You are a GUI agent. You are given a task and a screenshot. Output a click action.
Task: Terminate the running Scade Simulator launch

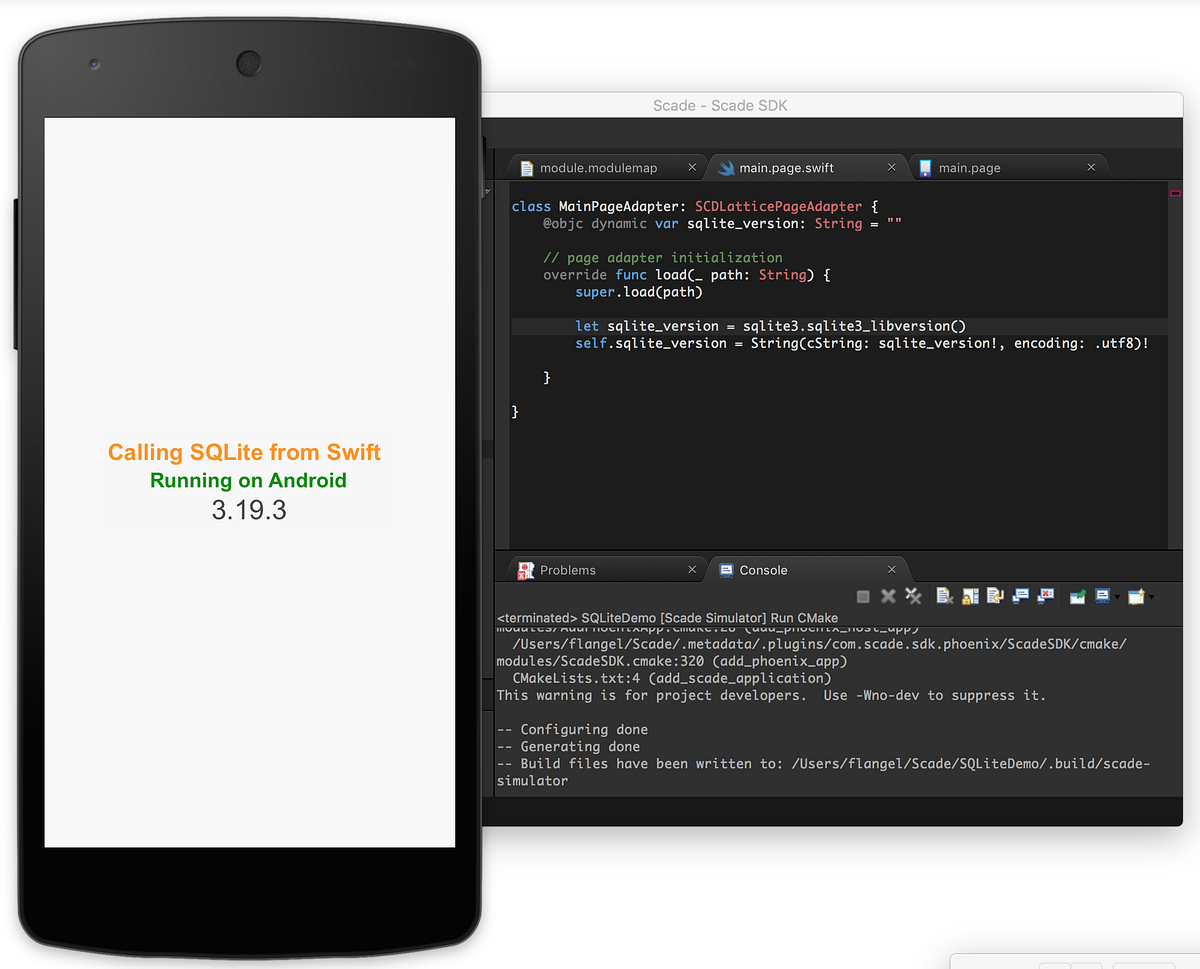pyautogui.click(x=862, y=596)
